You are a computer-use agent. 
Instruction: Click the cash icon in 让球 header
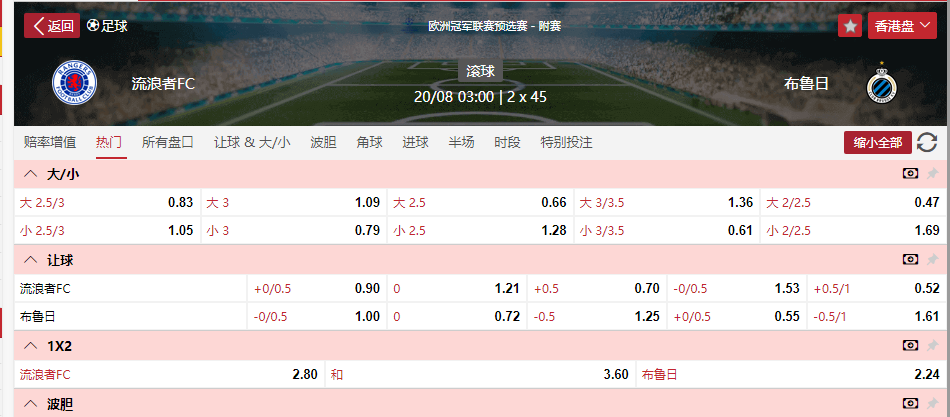tap(910, 259)
